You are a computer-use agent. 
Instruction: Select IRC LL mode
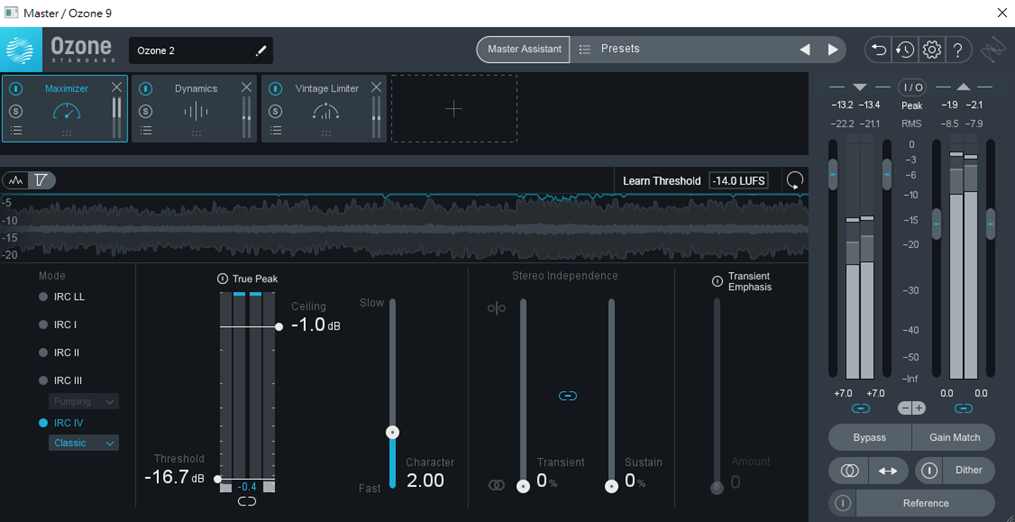coord(62,297)
